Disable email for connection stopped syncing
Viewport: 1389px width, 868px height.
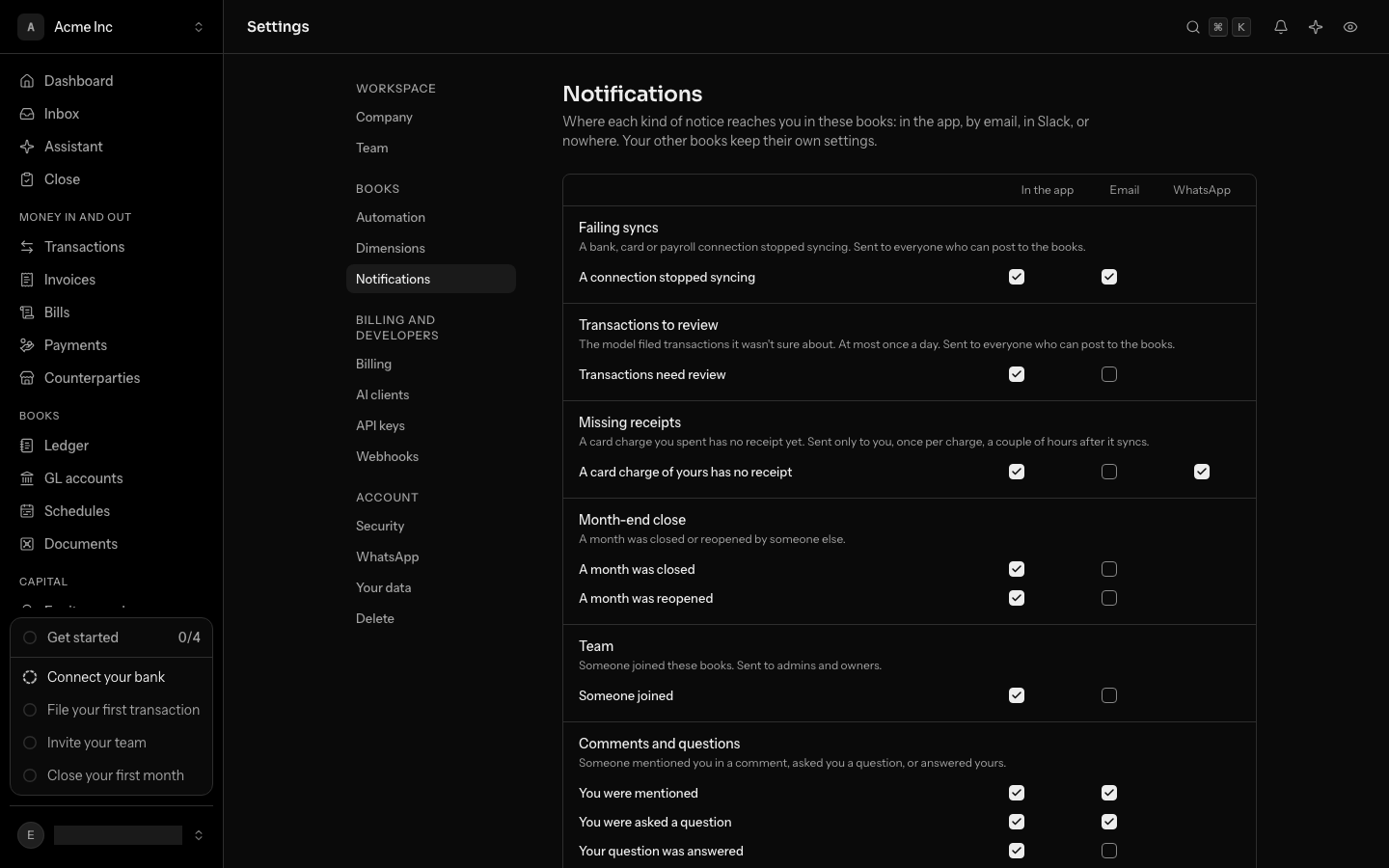tap(1109, 277)
